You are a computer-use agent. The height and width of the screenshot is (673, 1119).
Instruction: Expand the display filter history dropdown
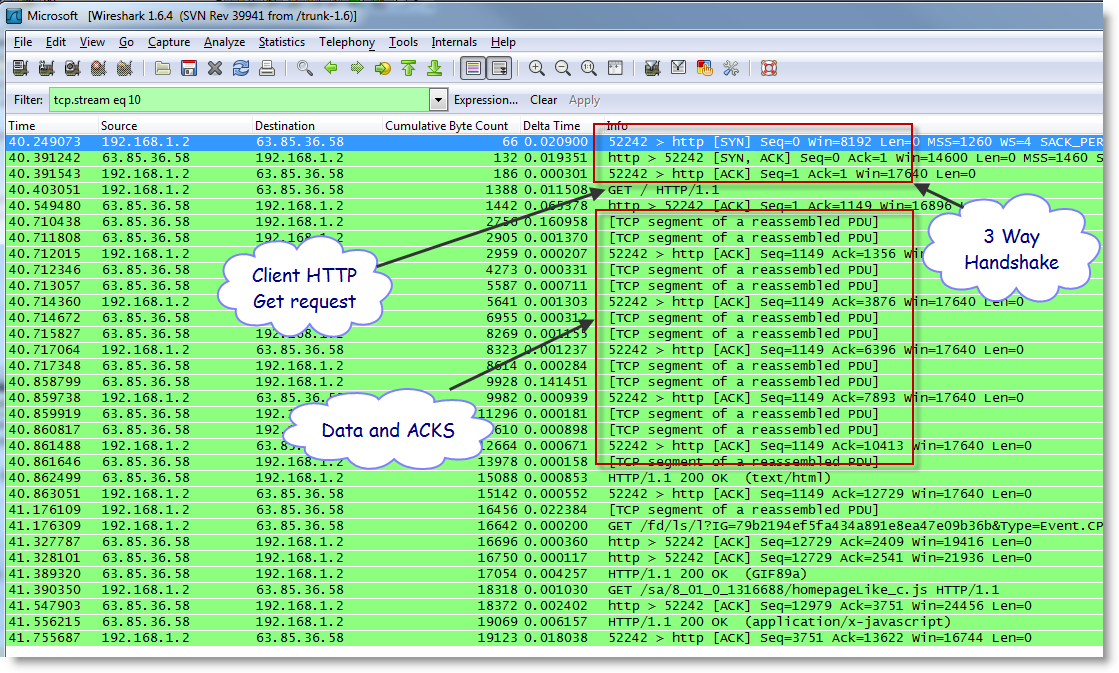438,100
